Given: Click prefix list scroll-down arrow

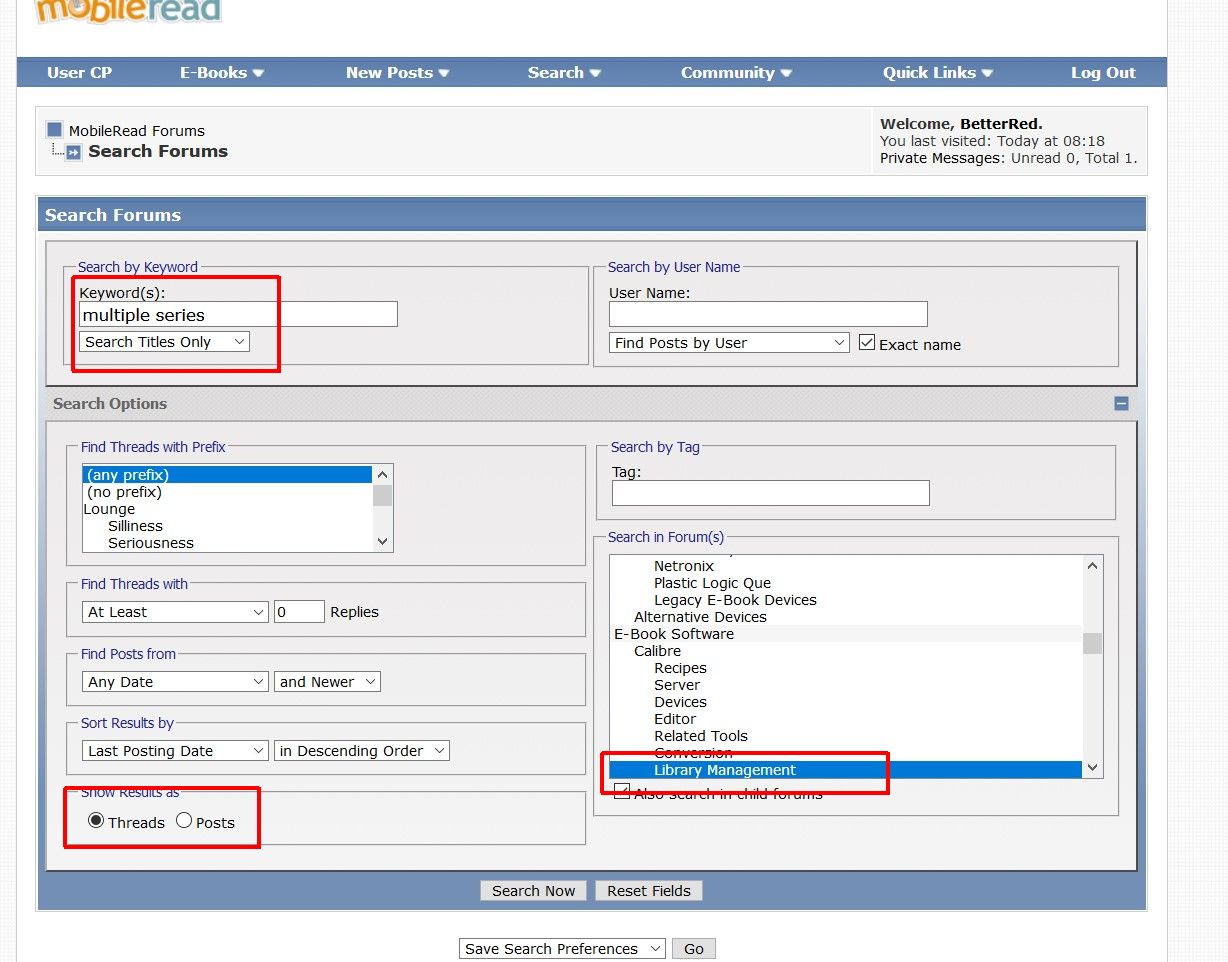Looking at the screenshot, I should (382, 541).
